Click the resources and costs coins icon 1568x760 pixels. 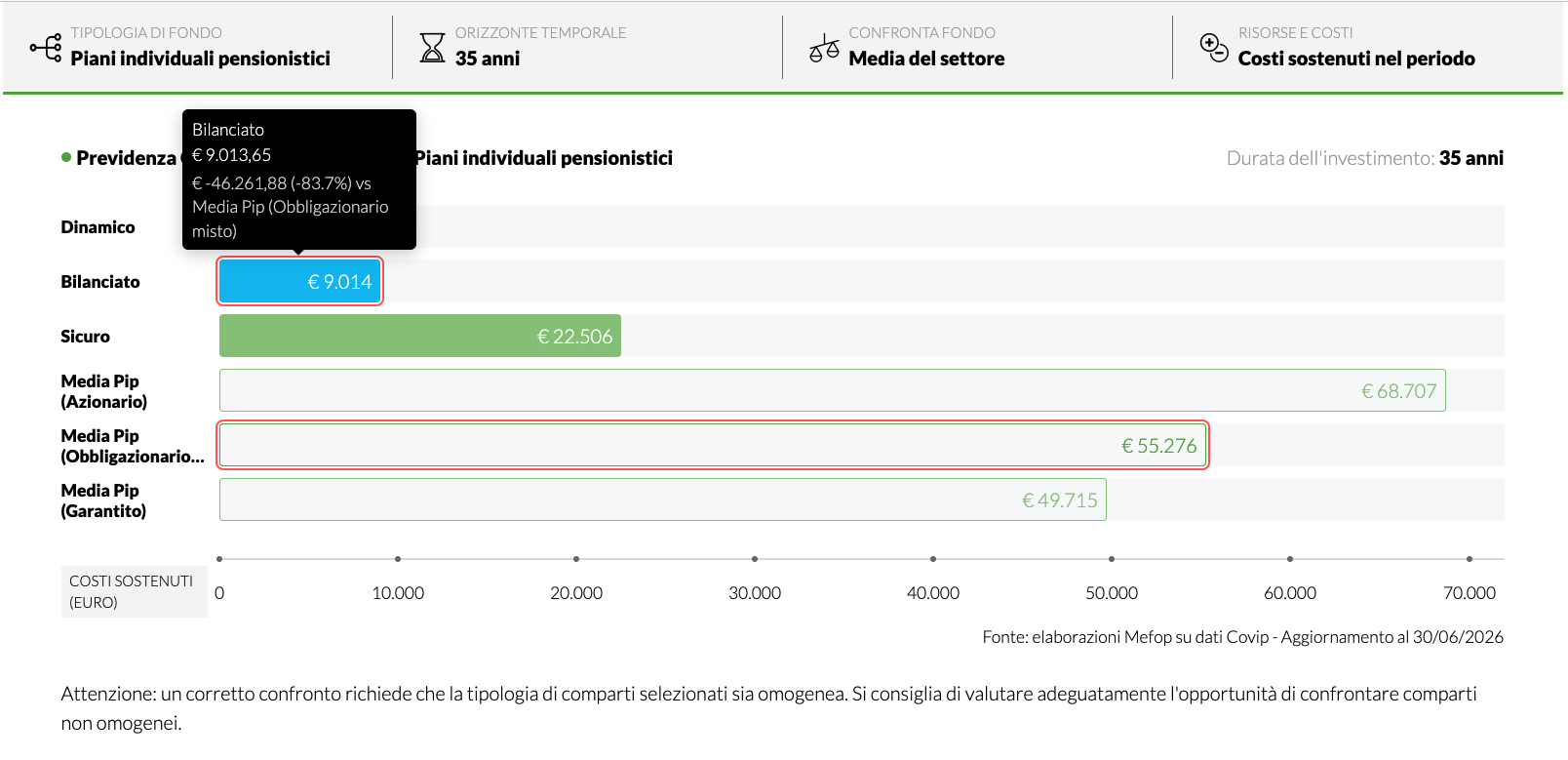coord(1214,47)
